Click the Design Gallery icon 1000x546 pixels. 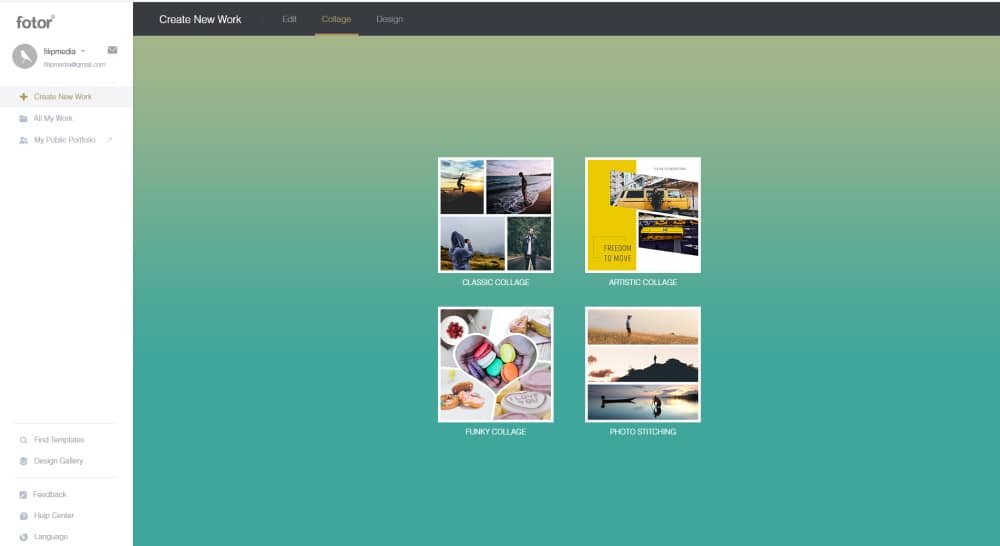(23, 461)
